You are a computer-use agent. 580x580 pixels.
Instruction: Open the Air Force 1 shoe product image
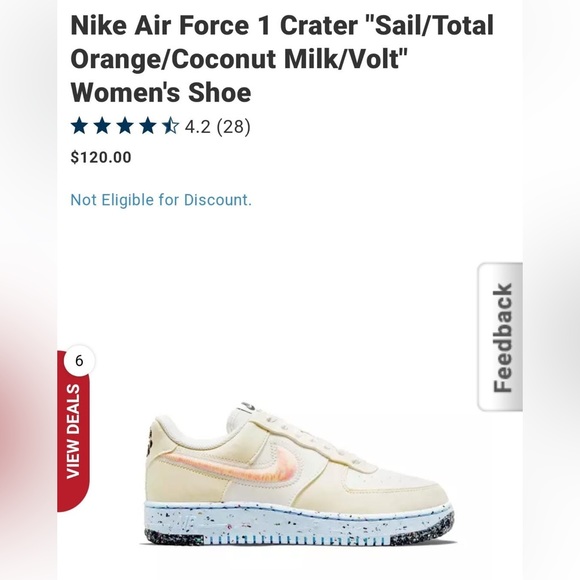pyautogui.click(x=300, y=474)
